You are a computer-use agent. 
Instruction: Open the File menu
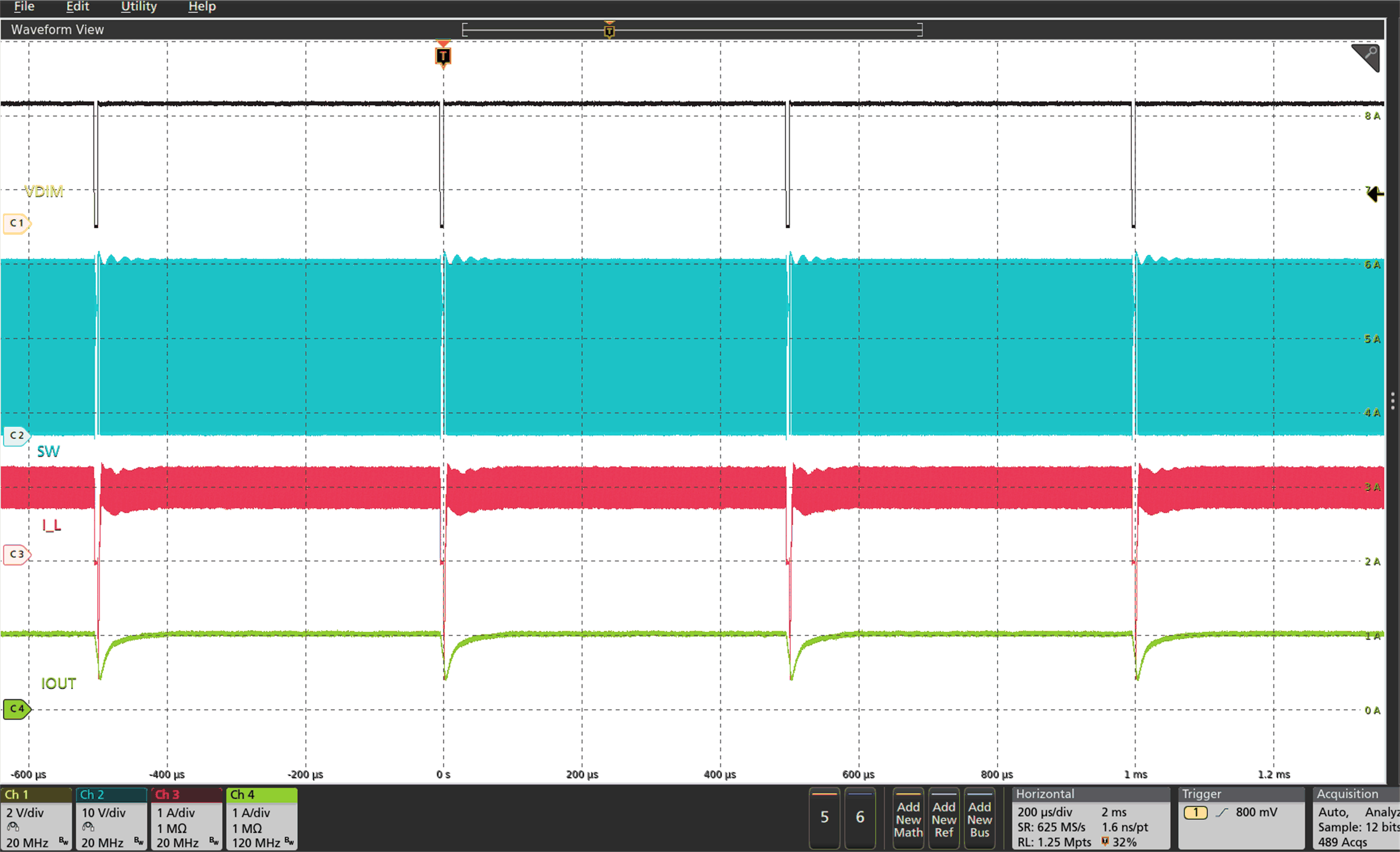24,7
